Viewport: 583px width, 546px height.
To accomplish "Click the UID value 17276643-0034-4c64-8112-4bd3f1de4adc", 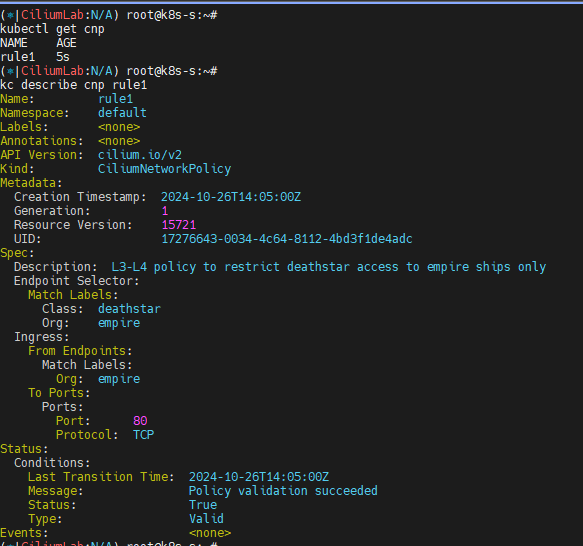I will pos(287,239).
